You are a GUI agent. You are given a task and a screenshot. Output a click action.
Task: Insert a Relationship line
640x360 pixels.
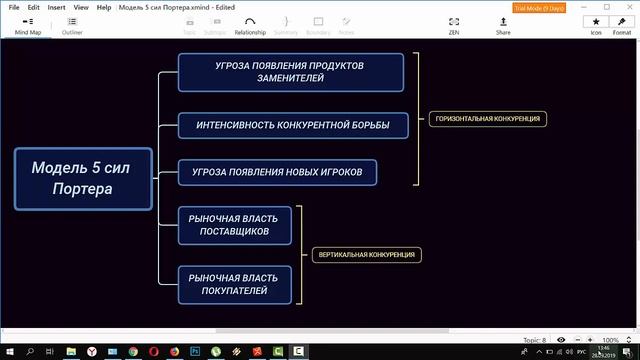pyautogui.click(x=250, y=26)
